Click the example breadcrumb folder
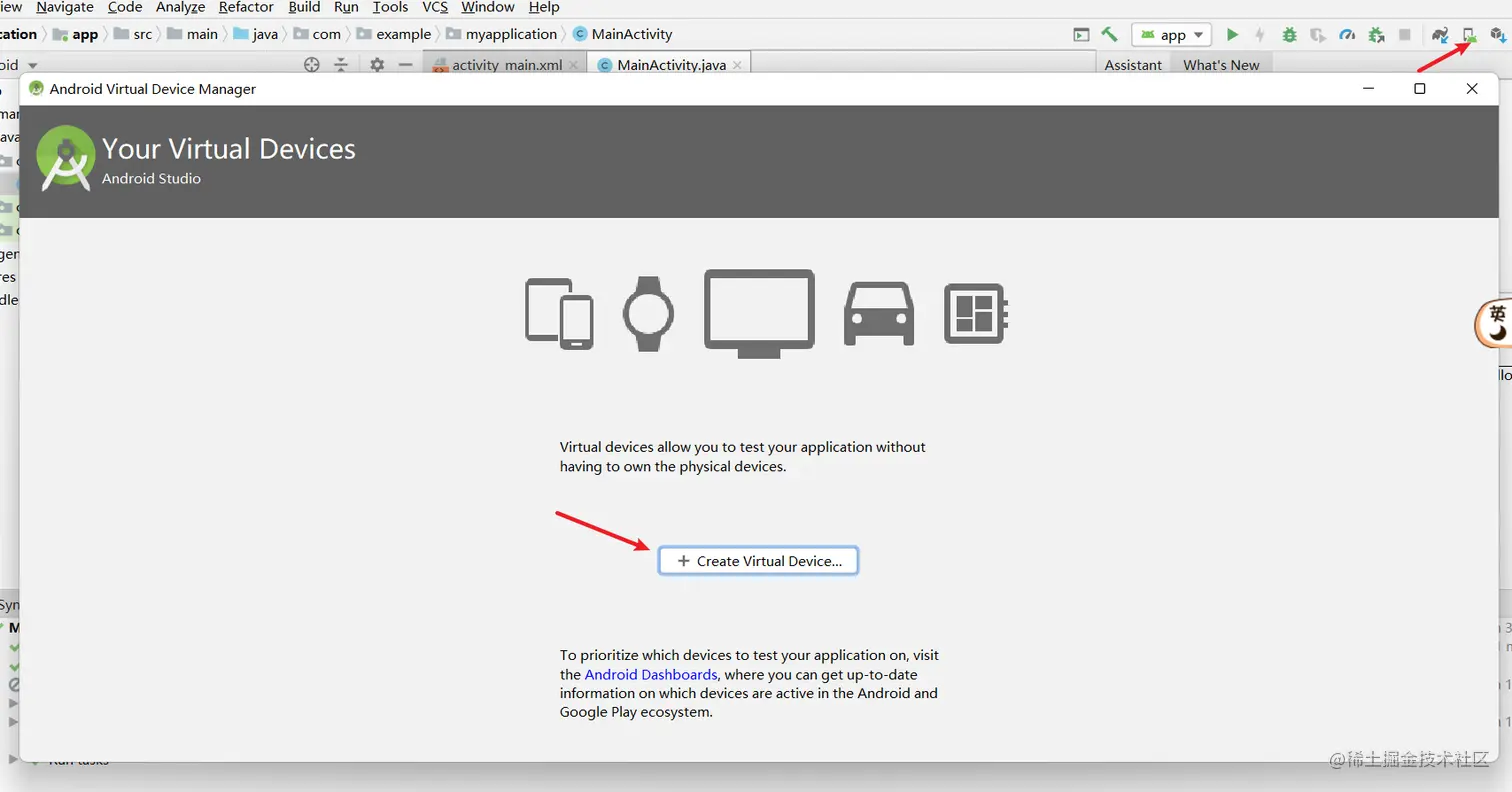The height and width of the screenshot is (792, 1512). tap(394, 34)
